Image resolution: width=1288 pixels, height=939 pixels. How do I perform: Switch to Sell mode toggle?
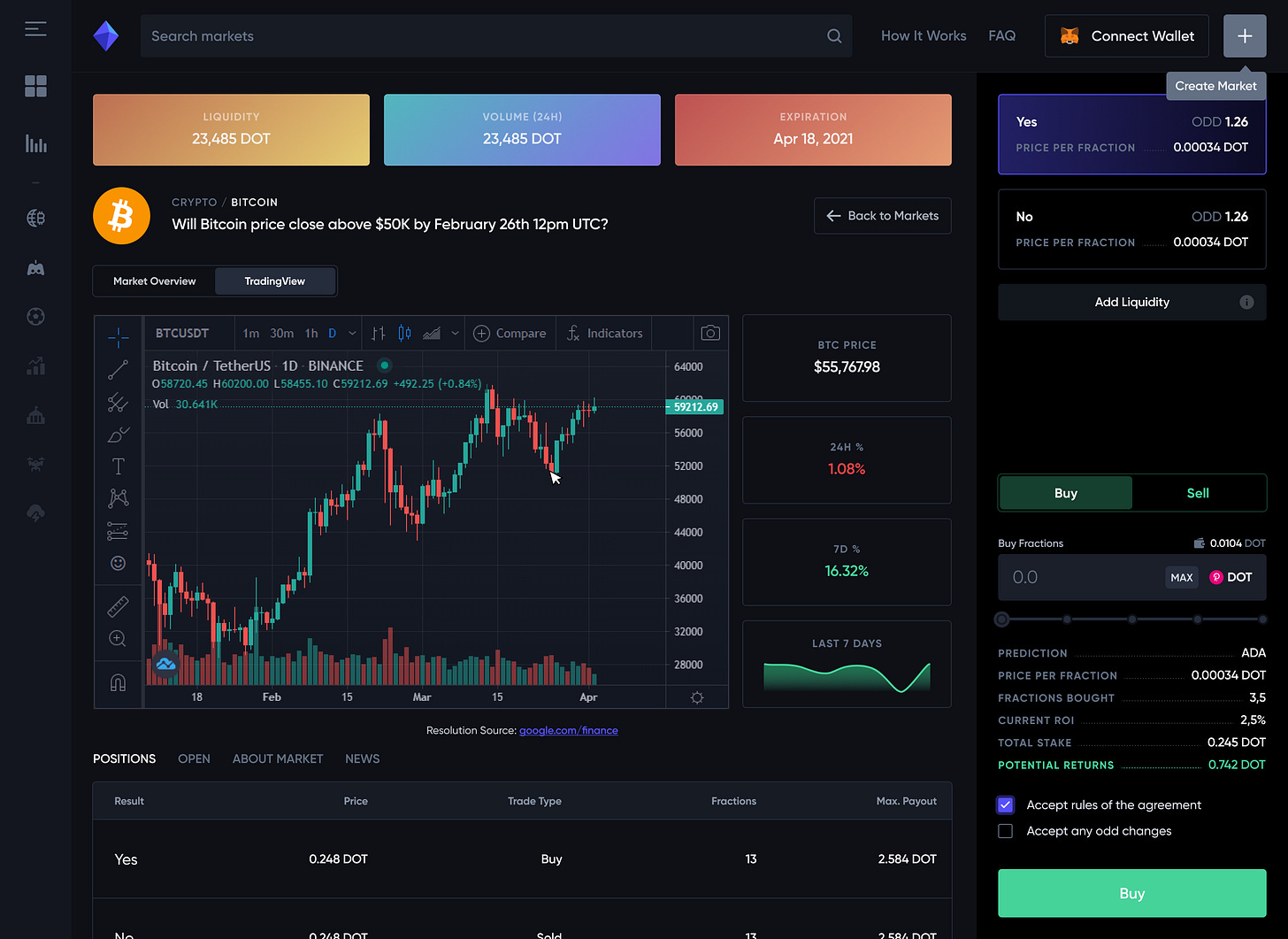click(1198, 493)
